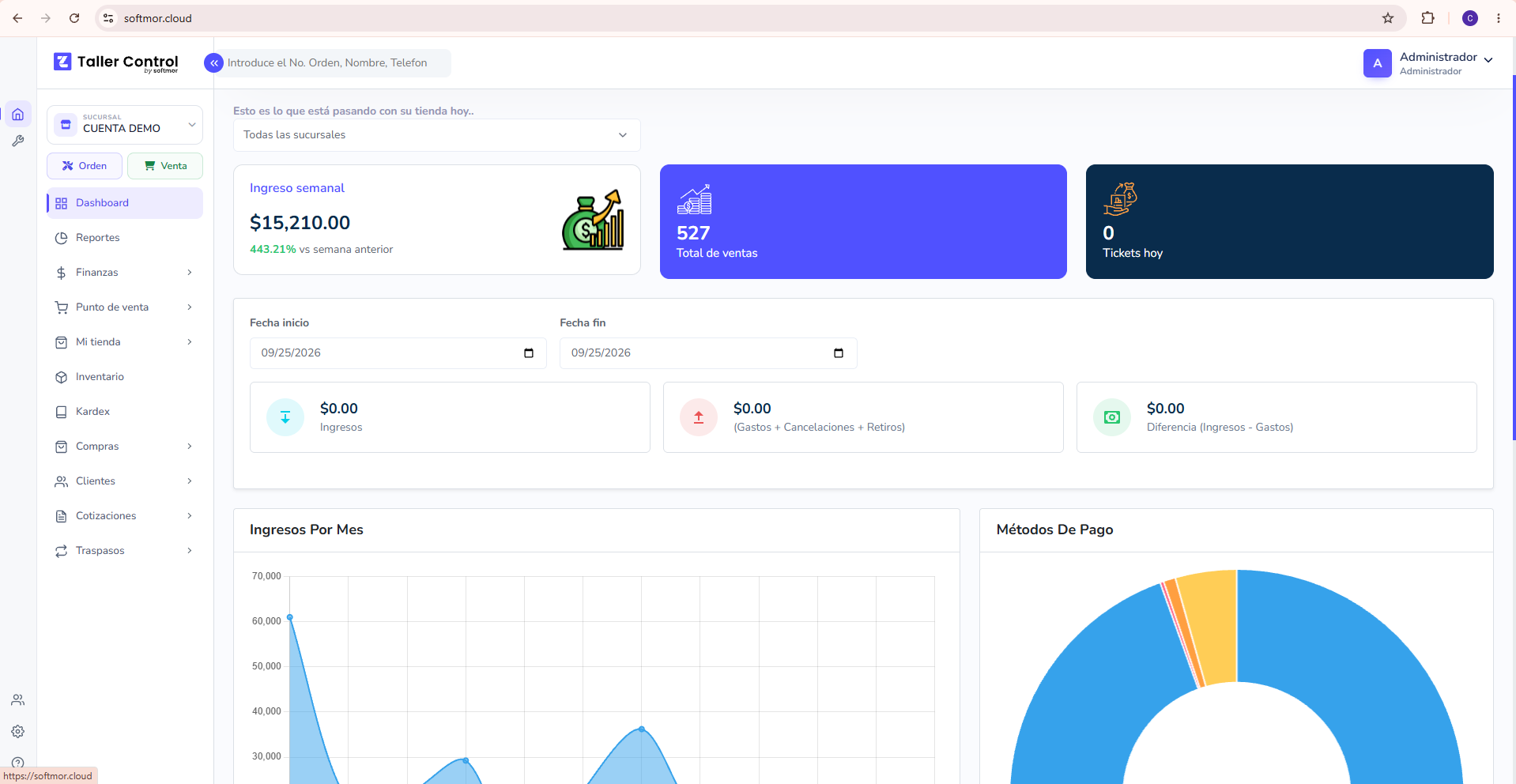Create a new Orden

(x=85, y=166)
